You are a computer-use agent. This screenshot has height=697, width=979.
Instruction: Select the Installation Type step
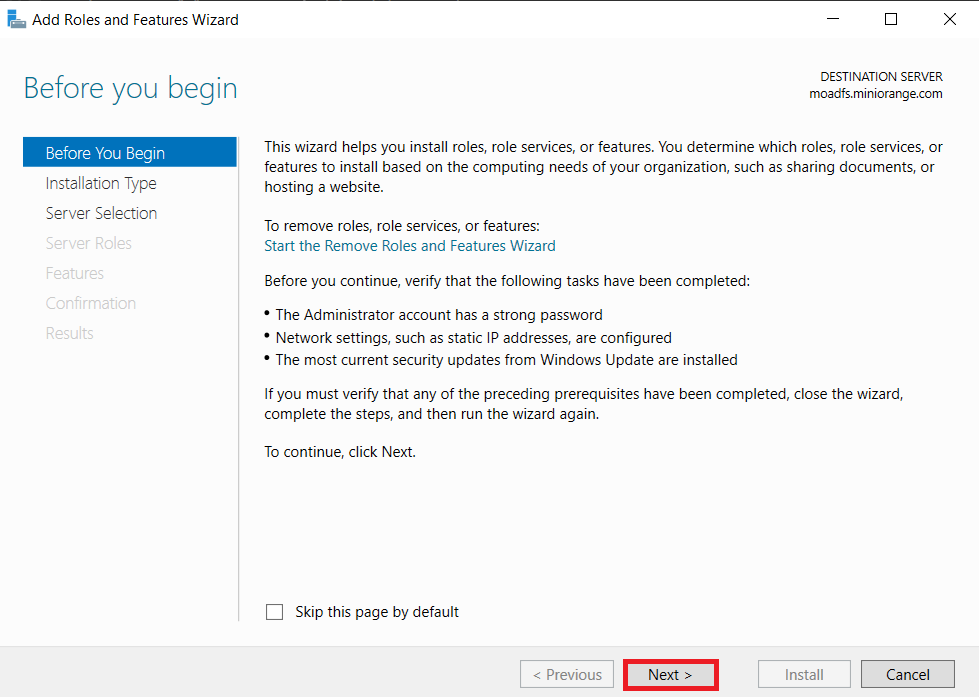click(x=100, y=182)
